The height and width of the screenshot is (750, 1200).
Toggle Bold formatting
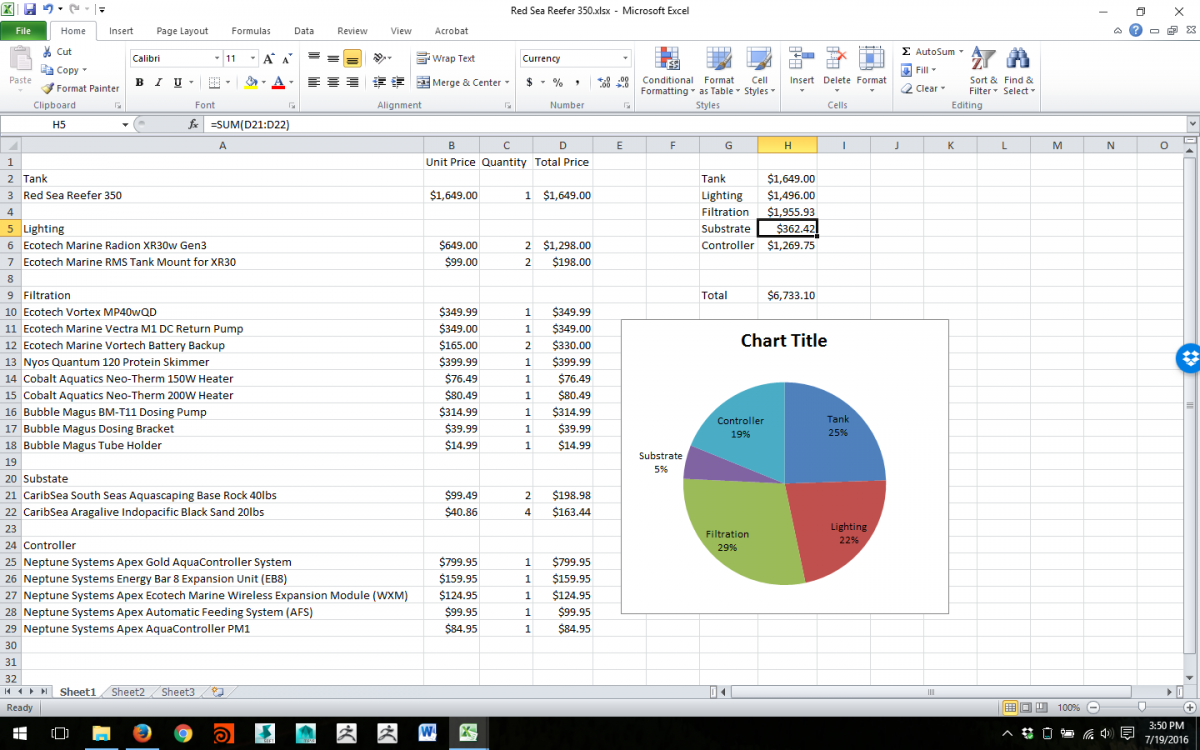click(140, 83)
